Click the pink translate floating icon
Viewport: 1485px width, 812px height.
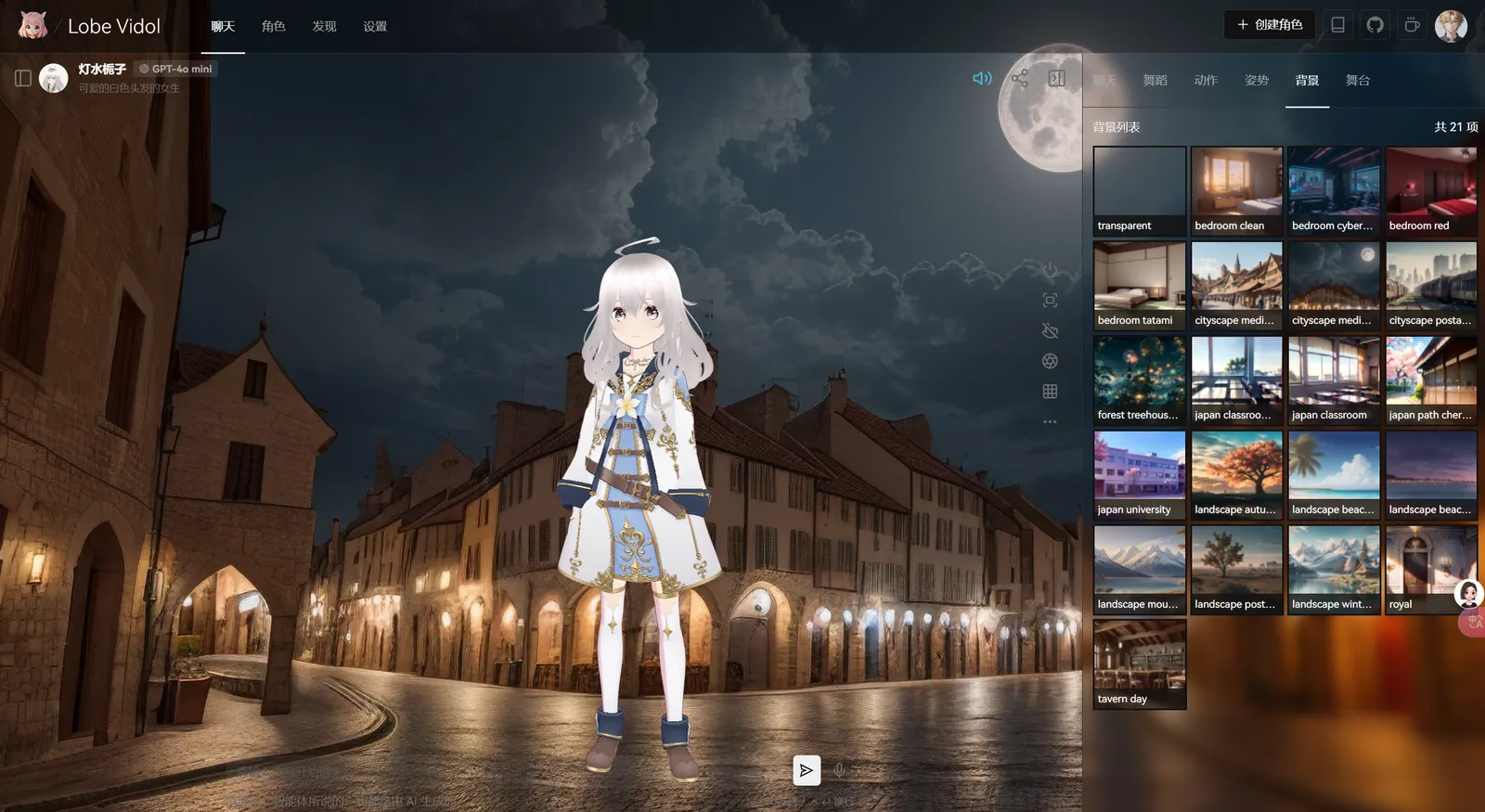[1473, 623]
